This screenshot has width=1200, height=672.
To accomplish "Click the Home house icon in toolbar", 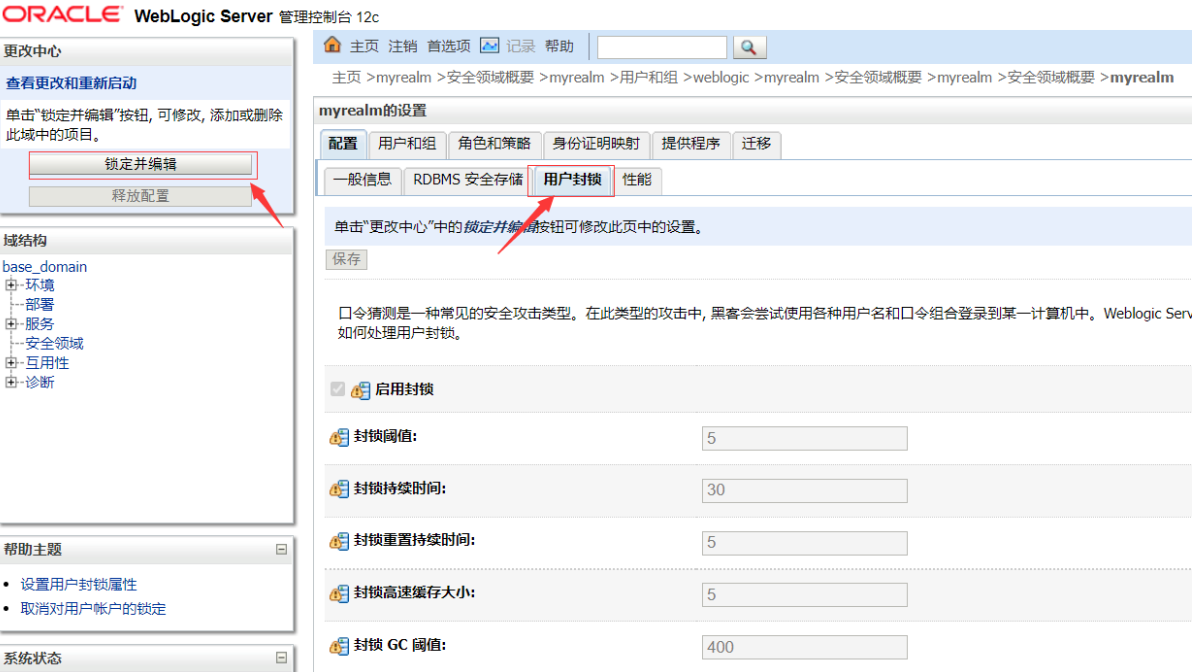I will click(x=333, y=46).
